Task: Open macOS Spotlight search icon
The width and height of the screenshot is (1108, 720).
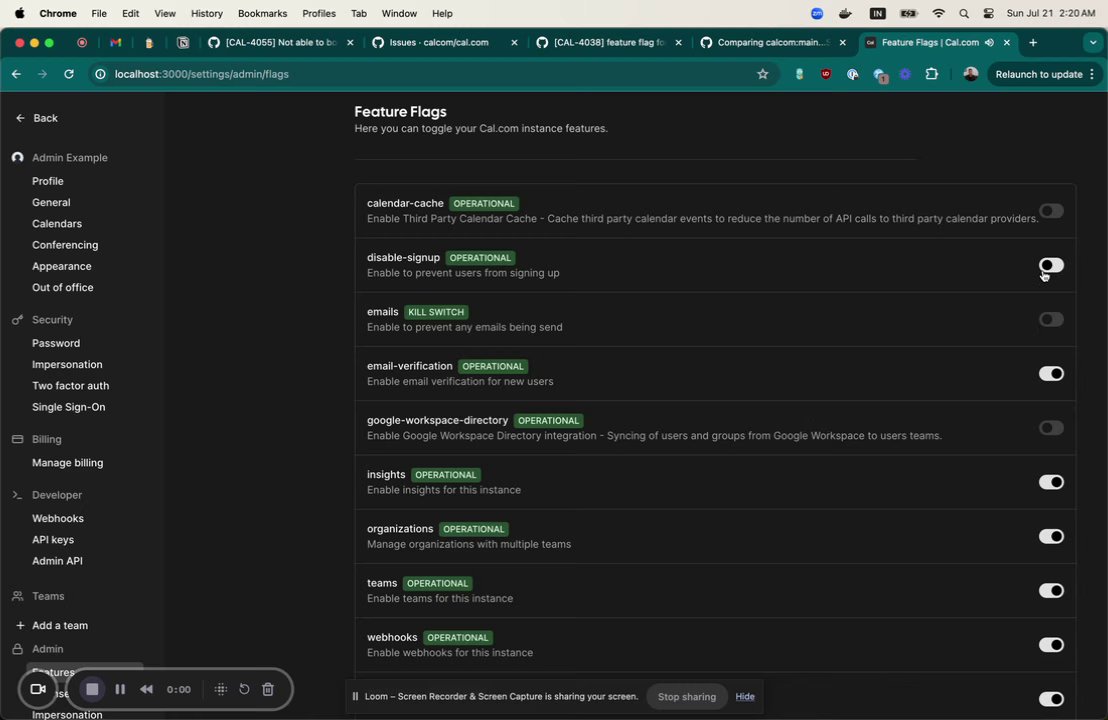Action: pyautogui.click(x=964, y=13)
